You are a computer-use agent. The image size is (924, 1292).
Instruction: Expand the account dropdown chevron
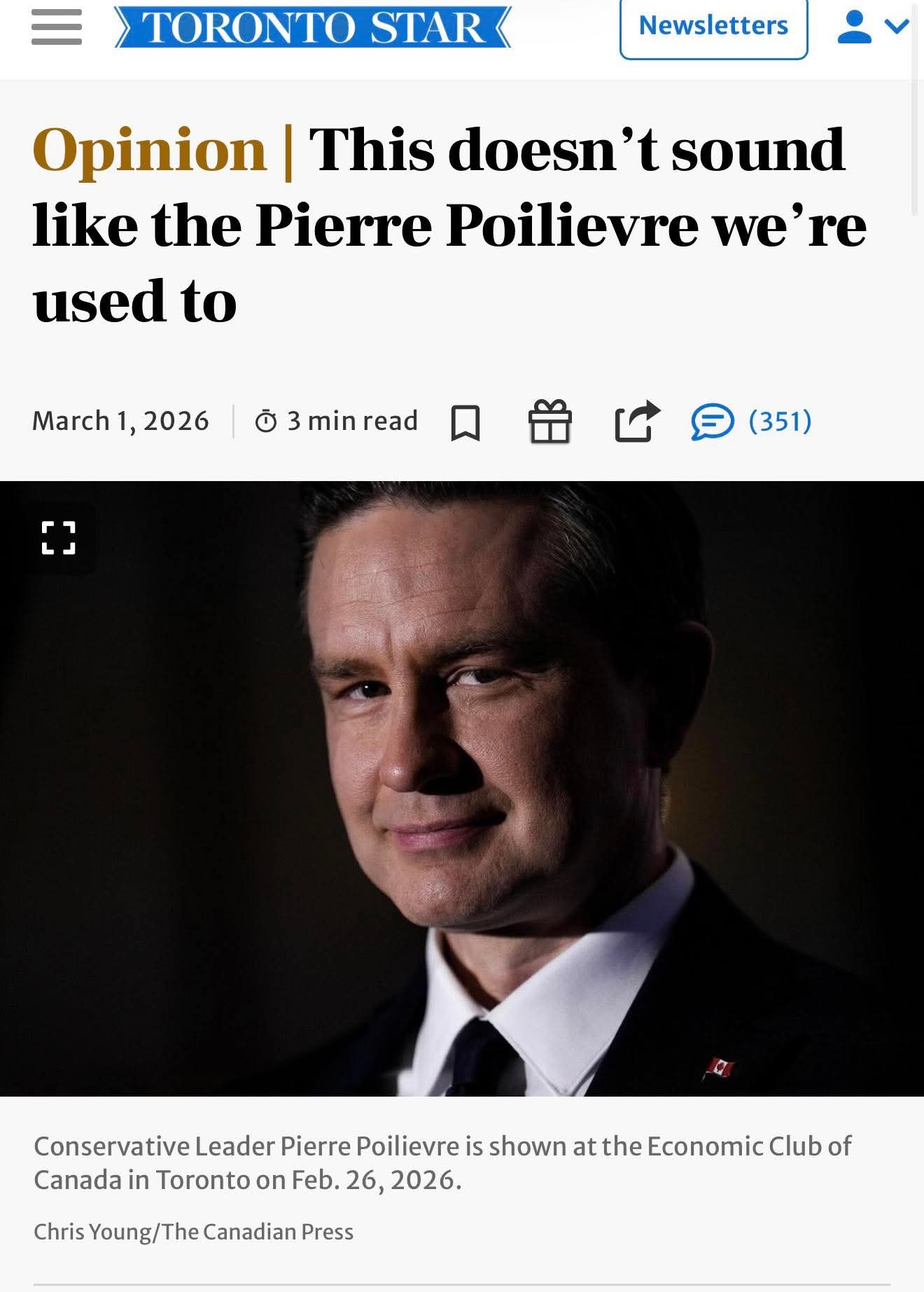click(896, 27)
